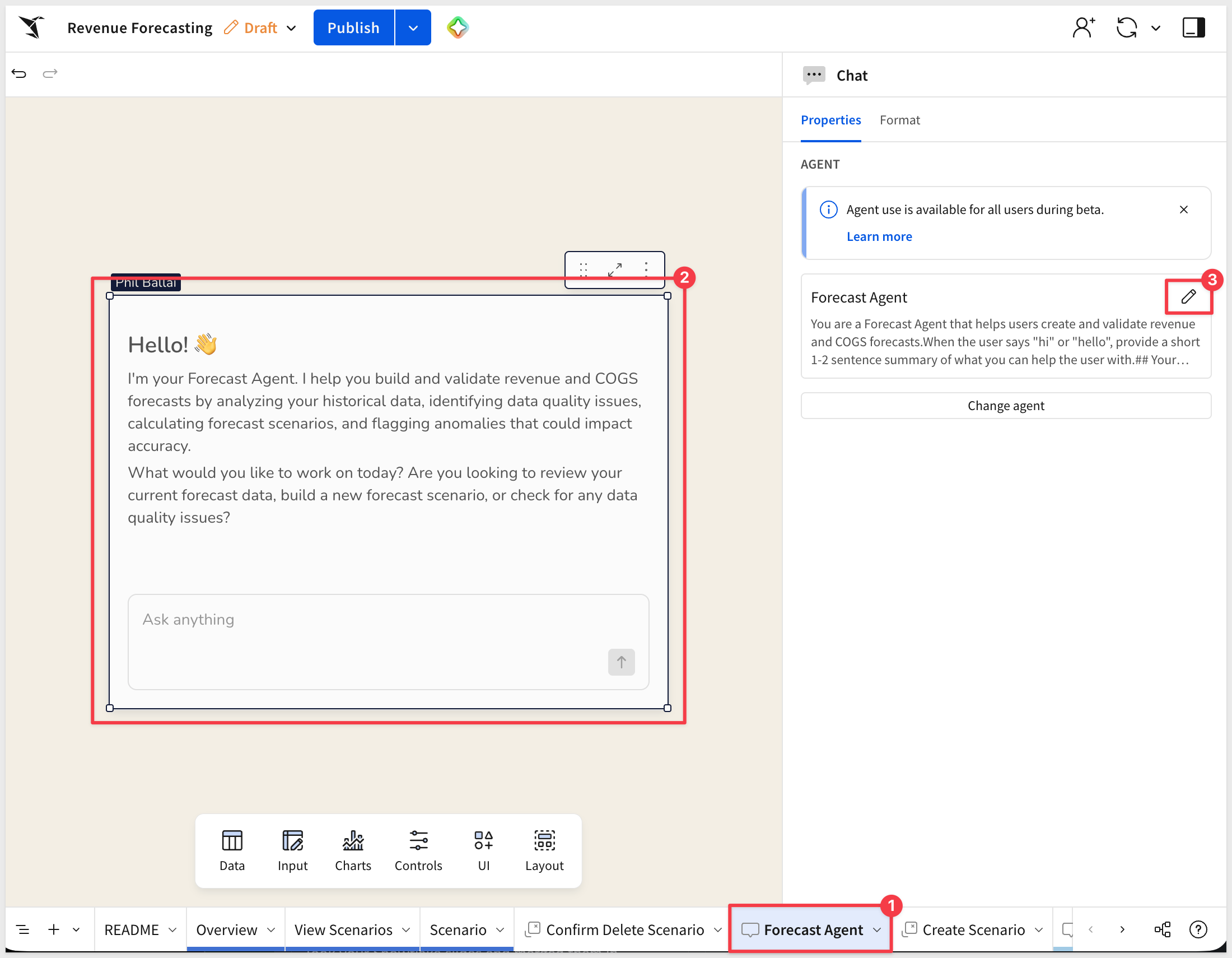Open the page list hamburger icon
The image size is (1232, 958).
[22, 929]
